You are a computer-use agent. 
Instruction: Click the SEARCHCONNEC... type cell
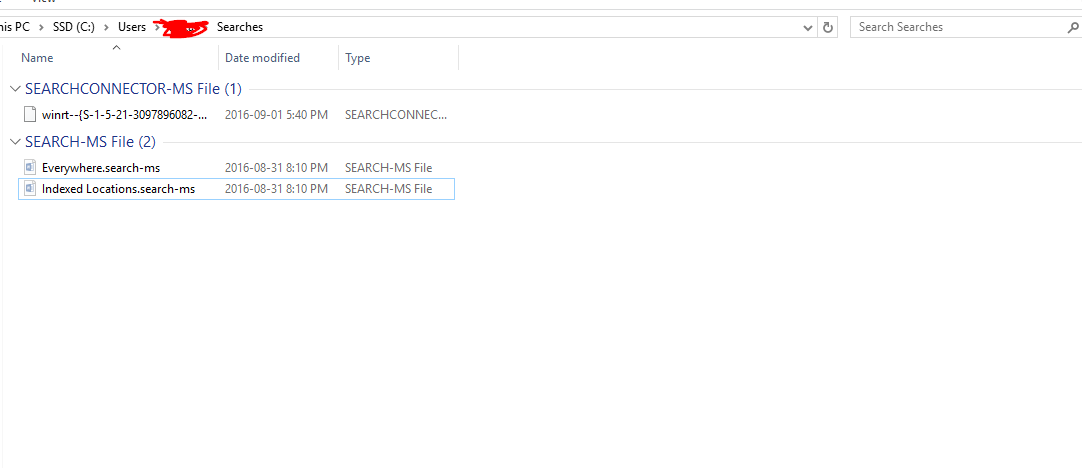coord(396,115)
